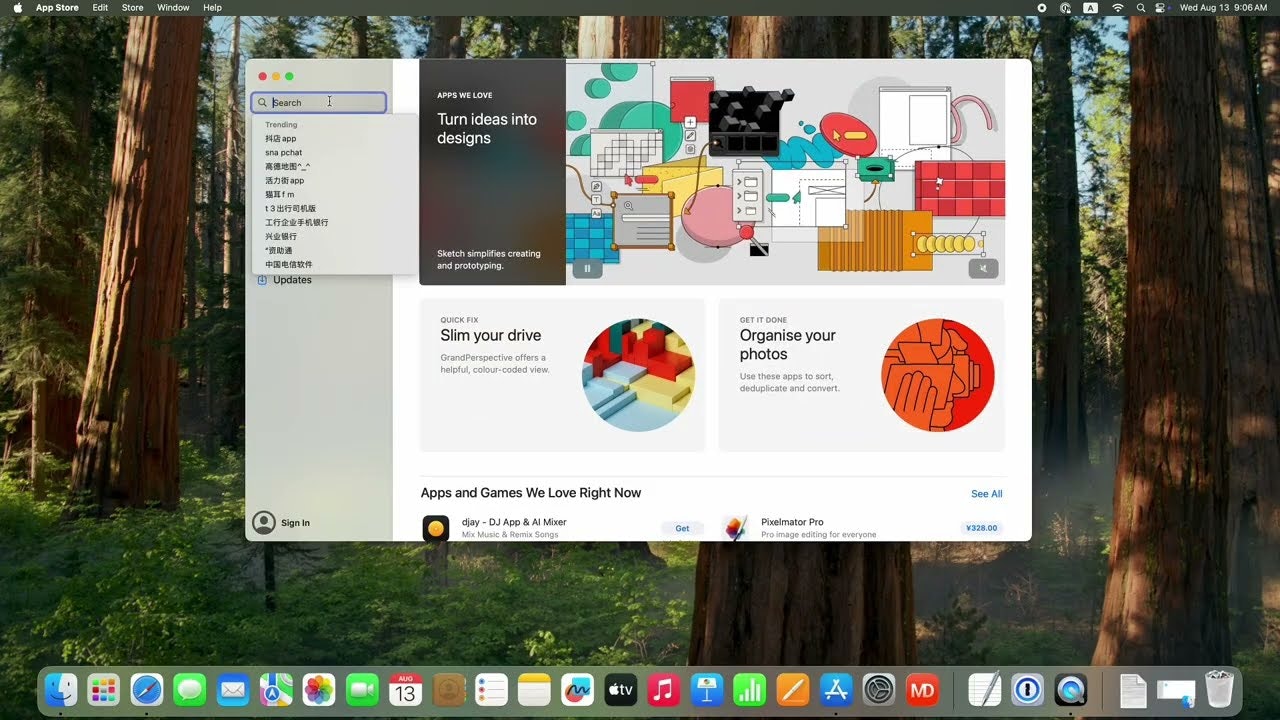Open the Organise your photos story
This screenshot has height=720, width=1280.
(861, 375)
